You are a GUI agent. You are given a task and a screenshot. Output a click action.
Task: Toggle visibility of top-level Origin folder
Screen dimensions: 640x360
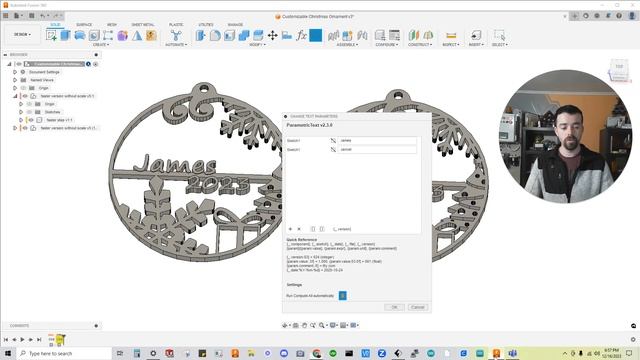pyautogui.click(x=24, y=88)
